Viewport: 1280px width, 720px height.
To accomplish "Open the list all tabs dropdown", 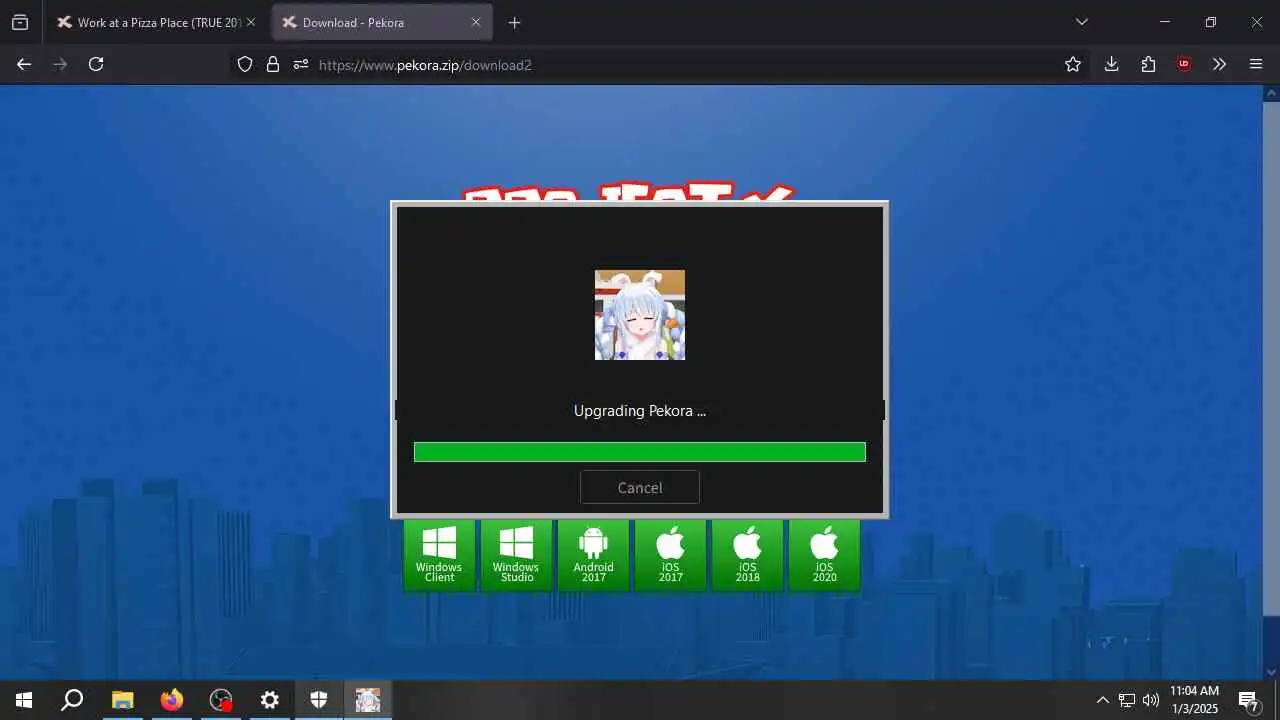I will [x=1081, y=22].
